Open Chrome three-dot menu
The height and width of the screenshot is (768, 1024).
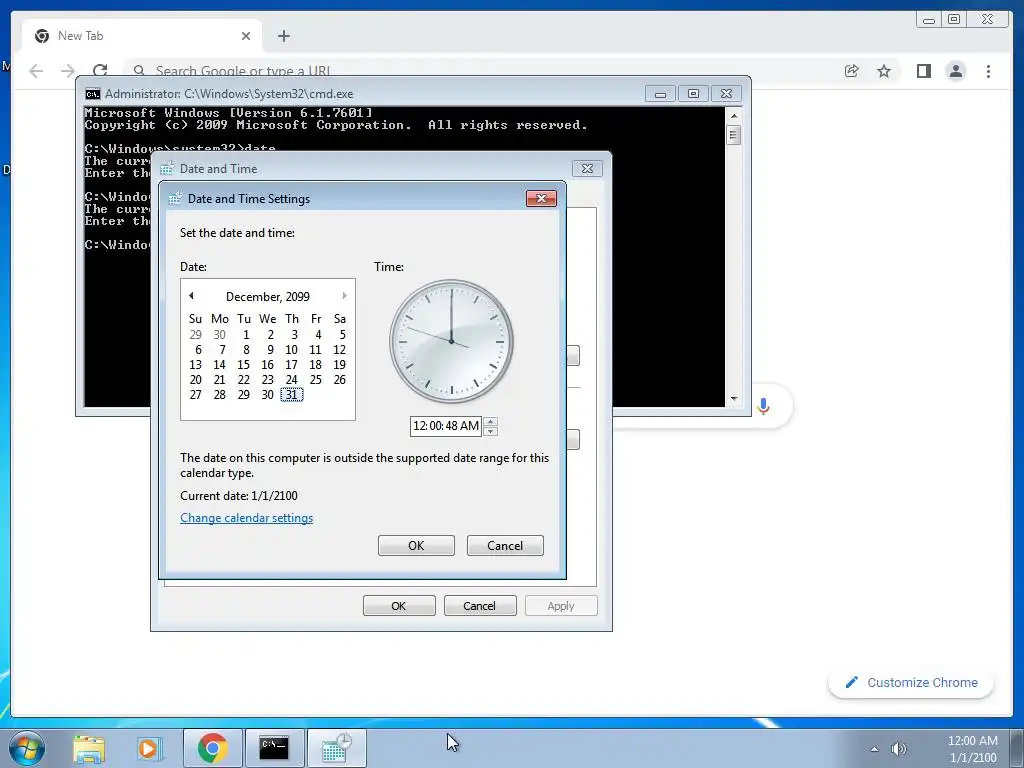point(989,71)
